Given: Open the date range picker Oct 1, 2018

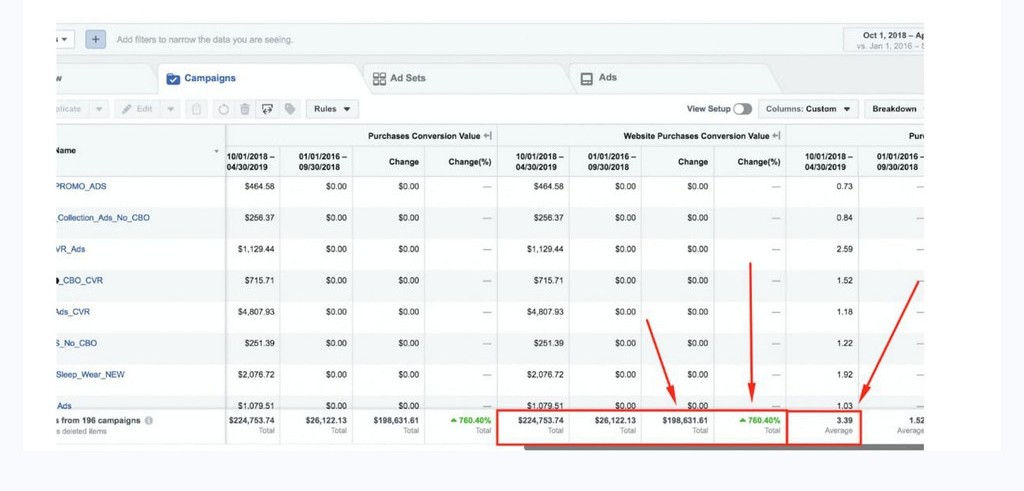Looking at the screenshot, I should [884, 40].
